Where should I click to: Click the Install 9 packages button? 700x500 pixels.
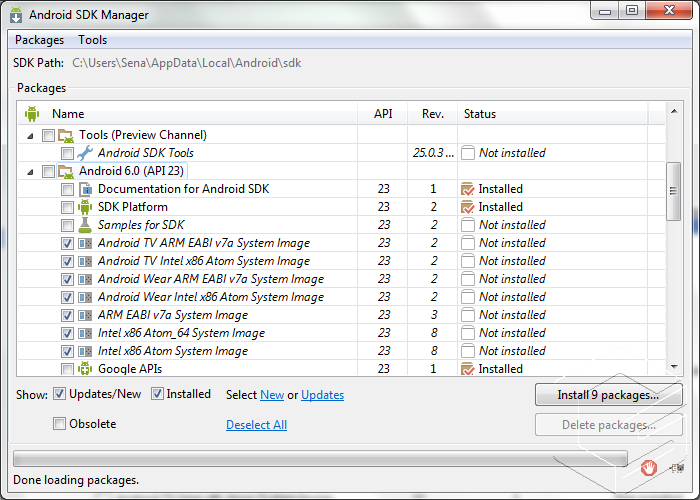[x=608, y=395]
